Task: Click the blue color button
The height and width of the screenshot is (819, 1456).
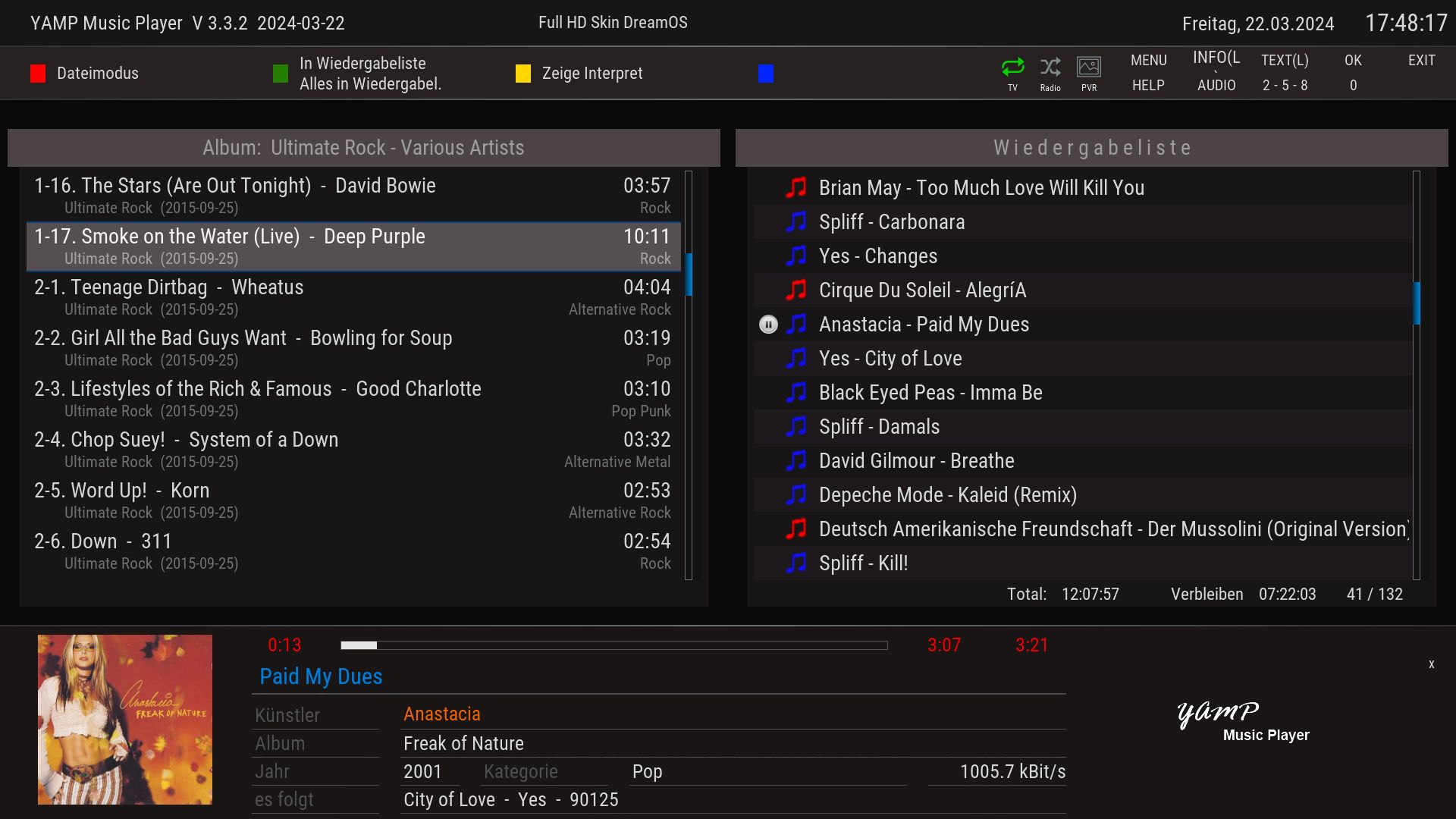Action: click(766, 74)
